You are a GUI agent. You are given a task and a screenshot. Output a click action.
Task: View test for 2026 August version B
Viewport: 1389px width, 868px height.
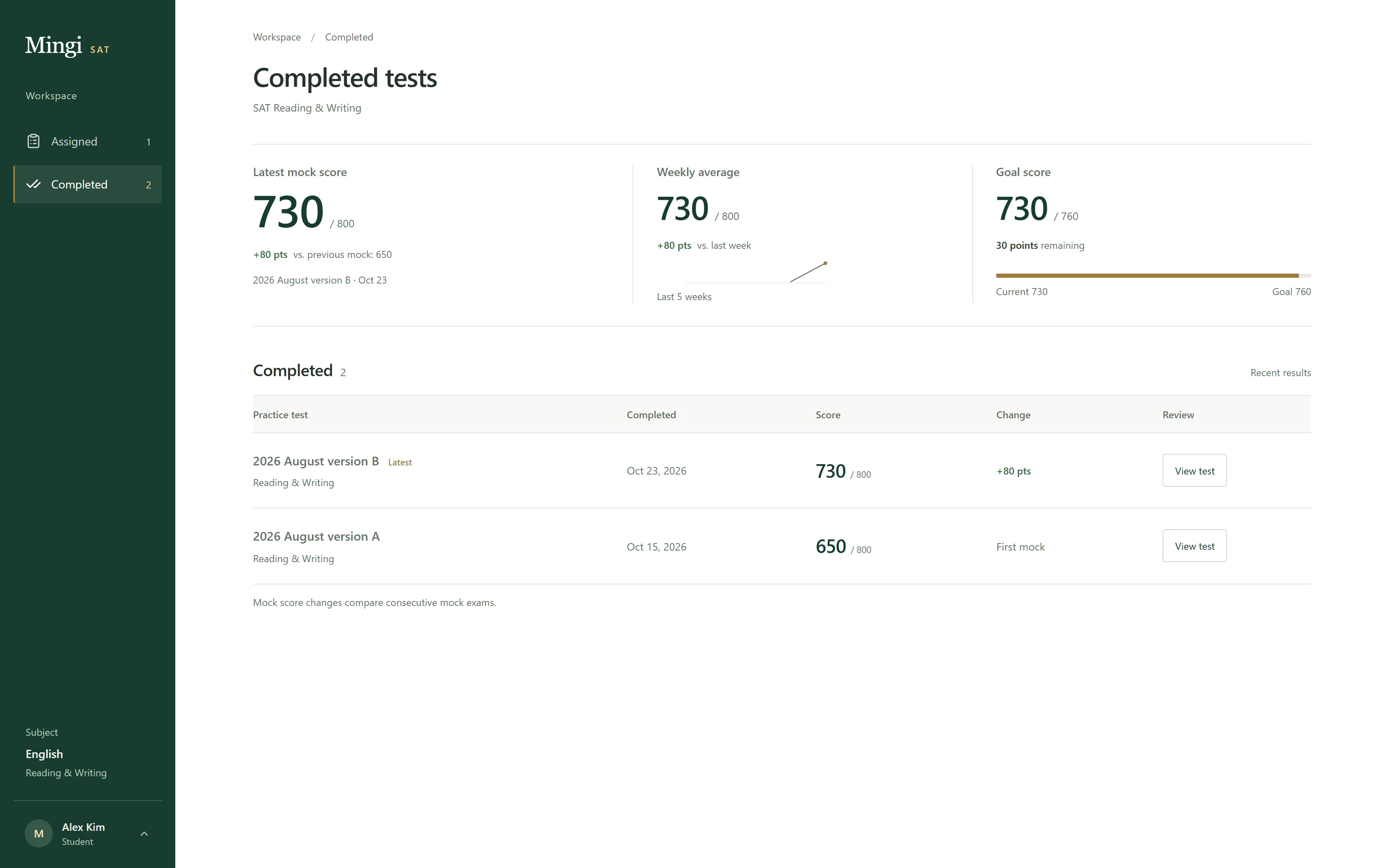[x=1194, y=471]
